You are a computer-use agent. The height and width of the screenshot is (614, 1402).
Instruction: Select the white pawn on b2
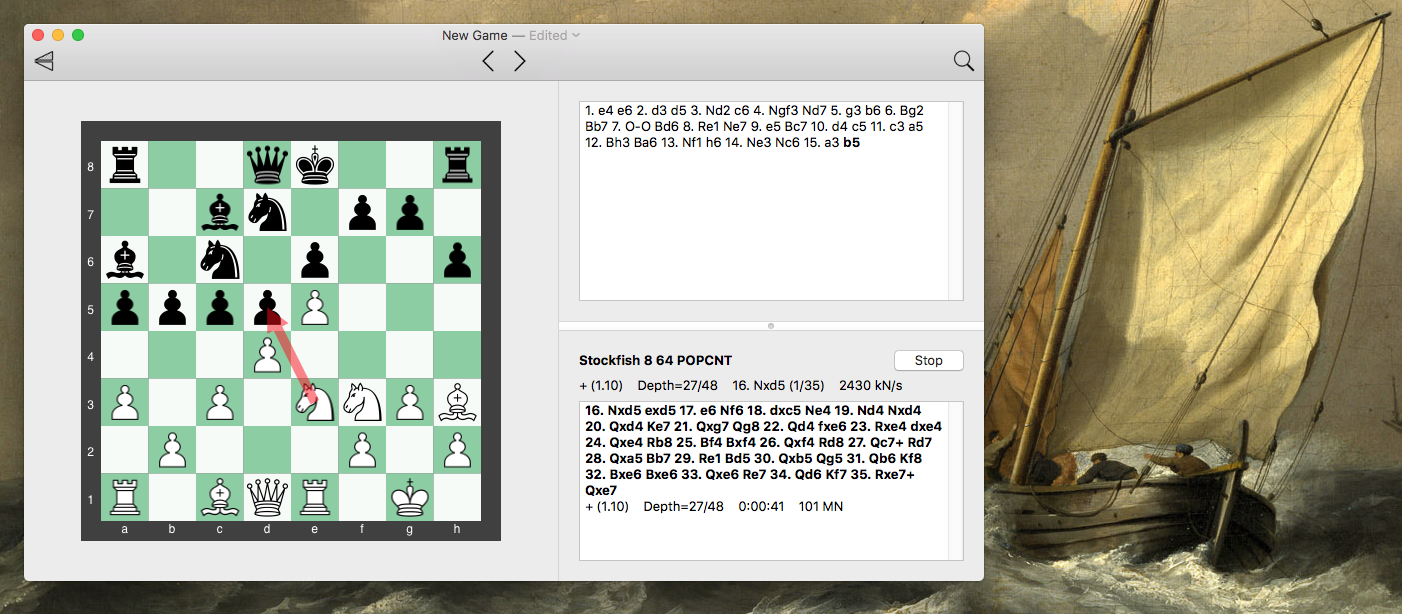click(172, 450)
